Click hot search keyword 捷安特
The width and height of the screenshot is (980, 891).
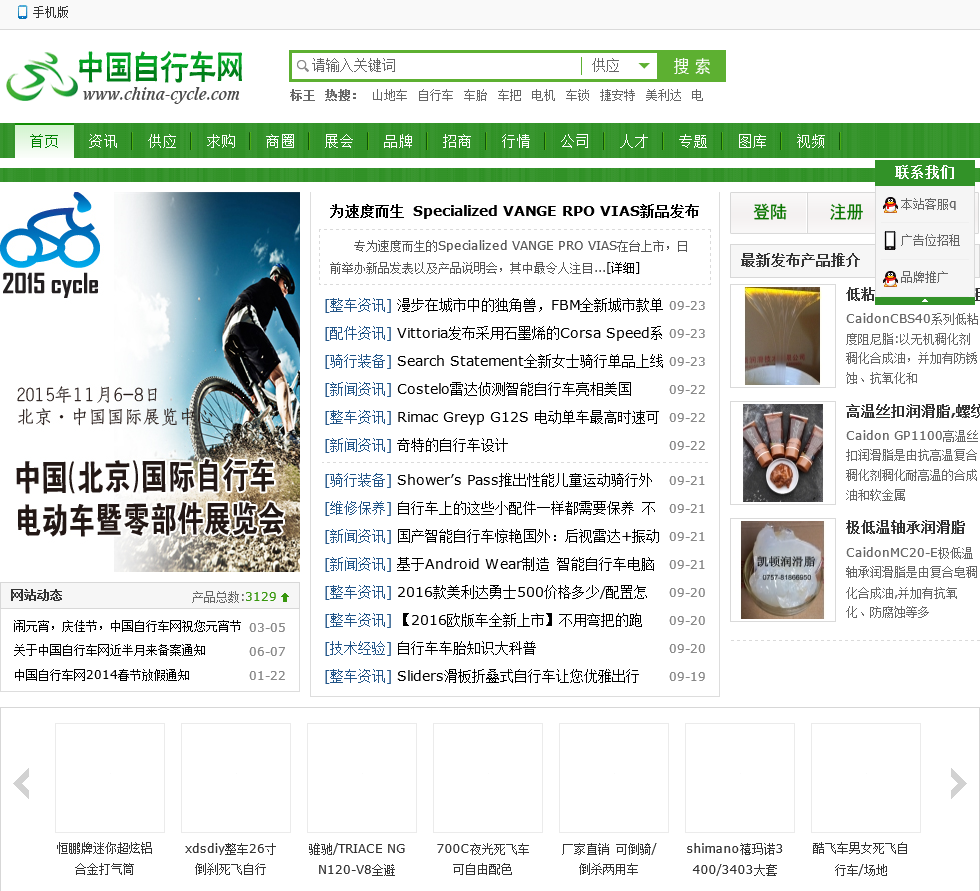point(617,96)
